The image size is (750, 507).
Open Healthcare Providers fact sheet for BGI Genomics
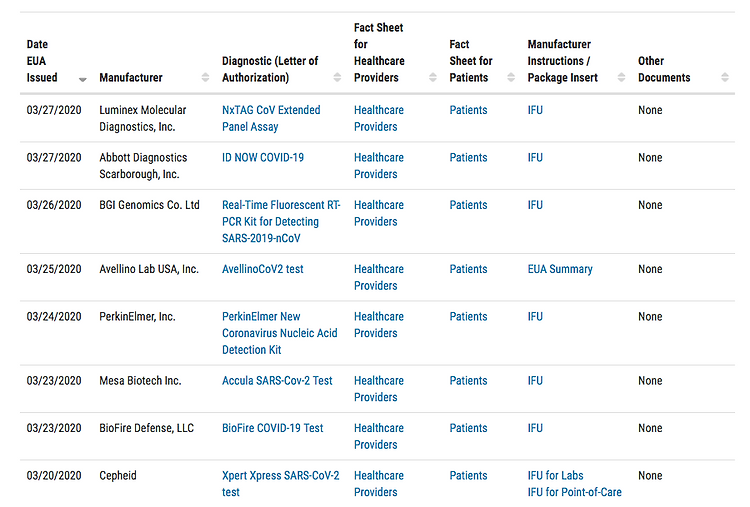pos(379,213)
